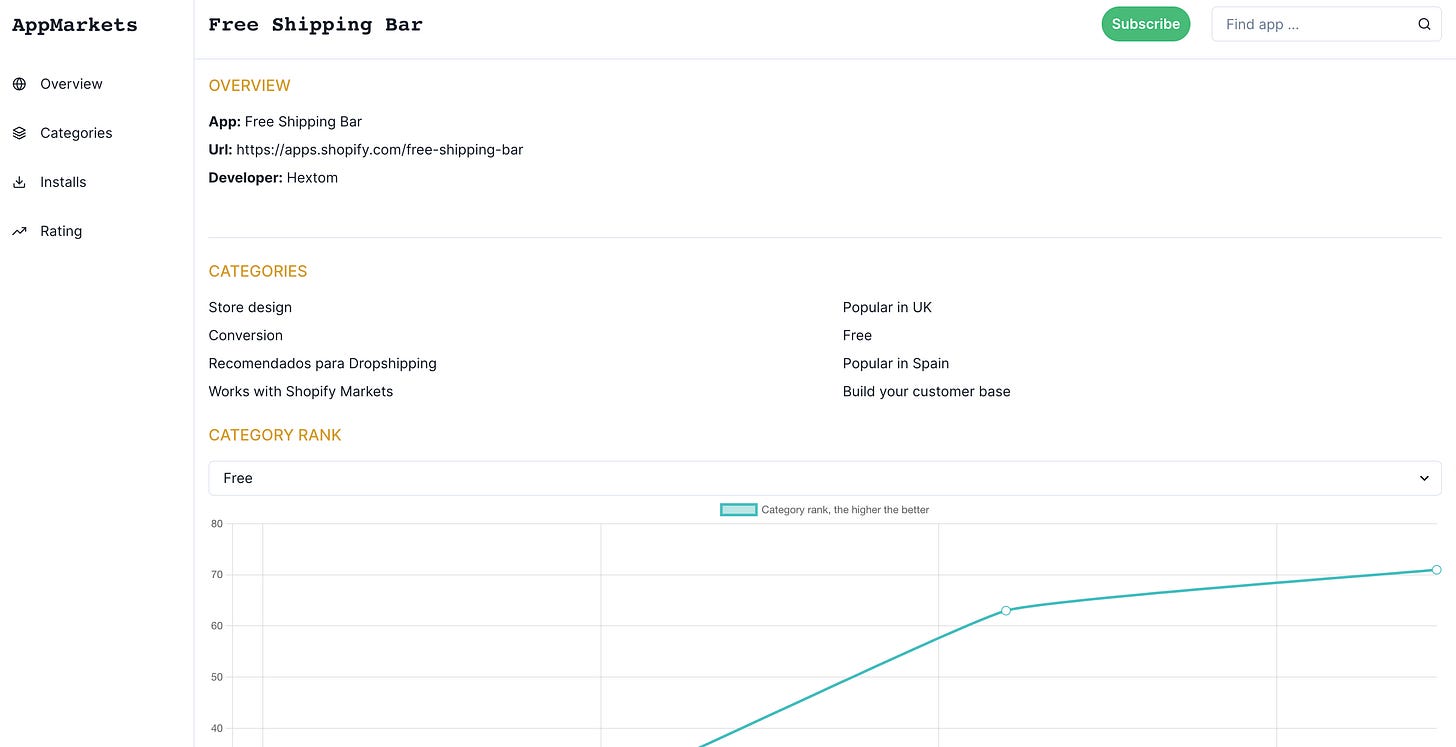Click the Subscribe button
Viewport: 1456px width, 747px height.
click(x=1146, y=24)
